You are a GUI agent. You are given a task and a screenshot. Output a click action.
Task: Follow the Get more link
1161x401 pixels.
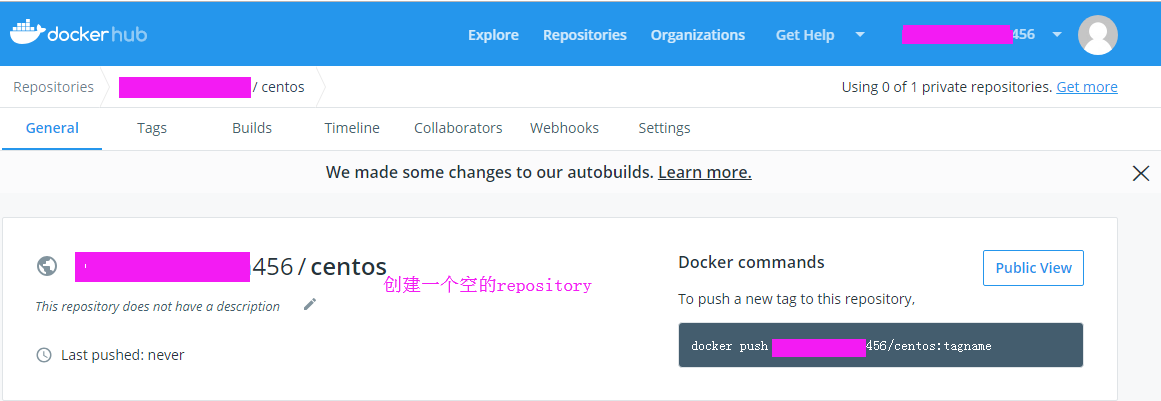coord(1087,87)
